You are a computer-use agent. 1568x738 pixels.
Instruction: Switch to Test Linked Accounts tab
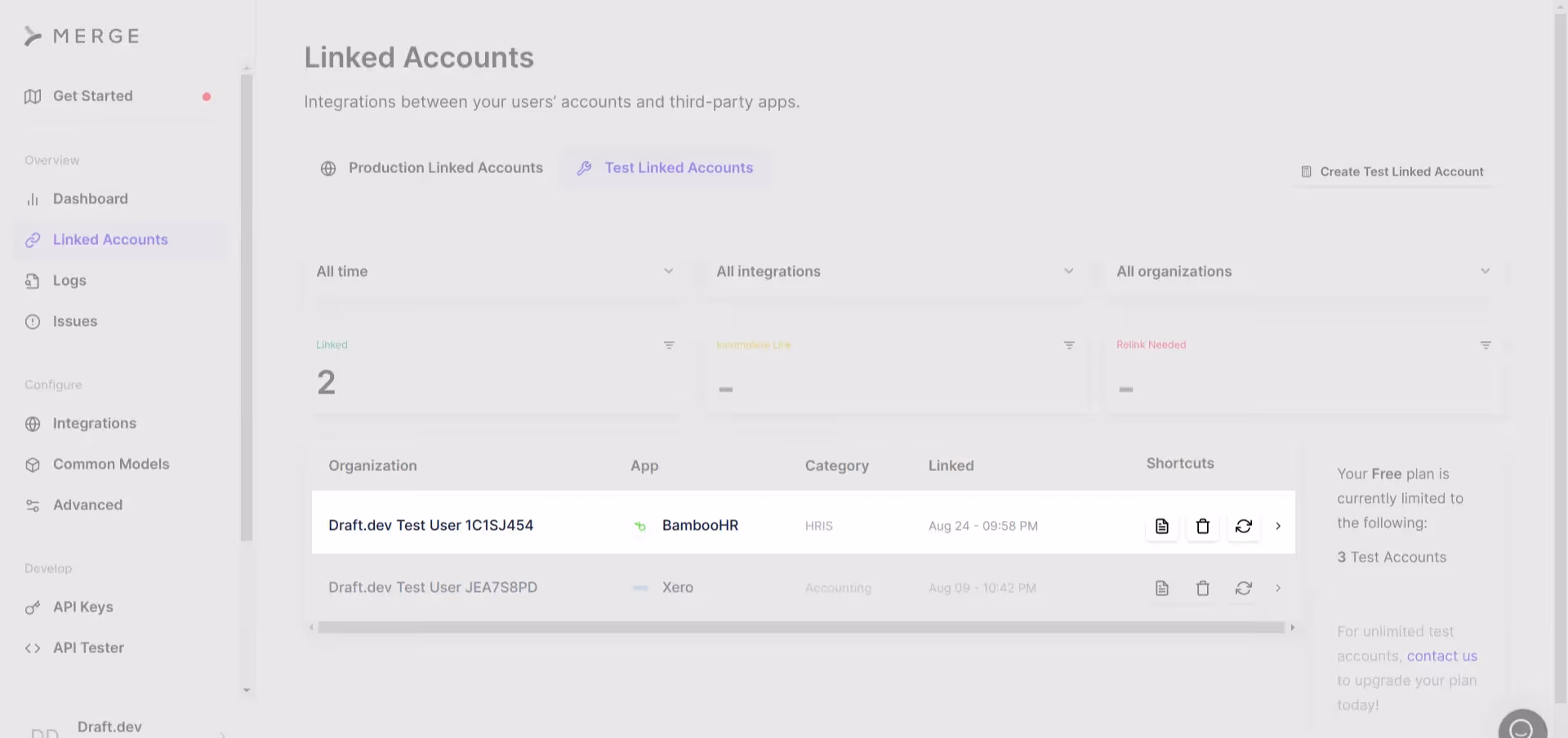coord(665,168)
